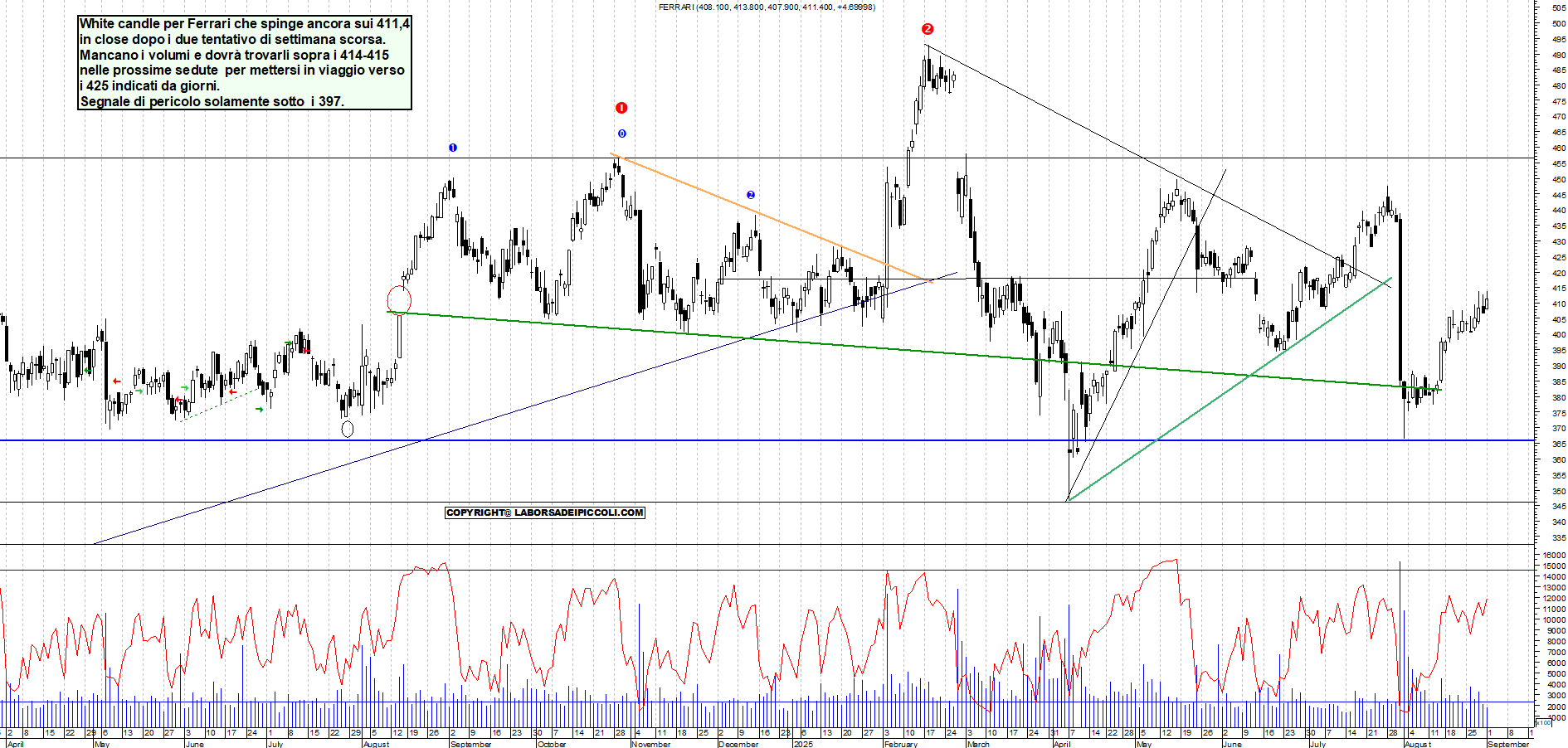The height and width of the screenshot is (748, 1568).
Task: Select the 'White candle per Ferrari' commentary box
Action: coord(245,62)
